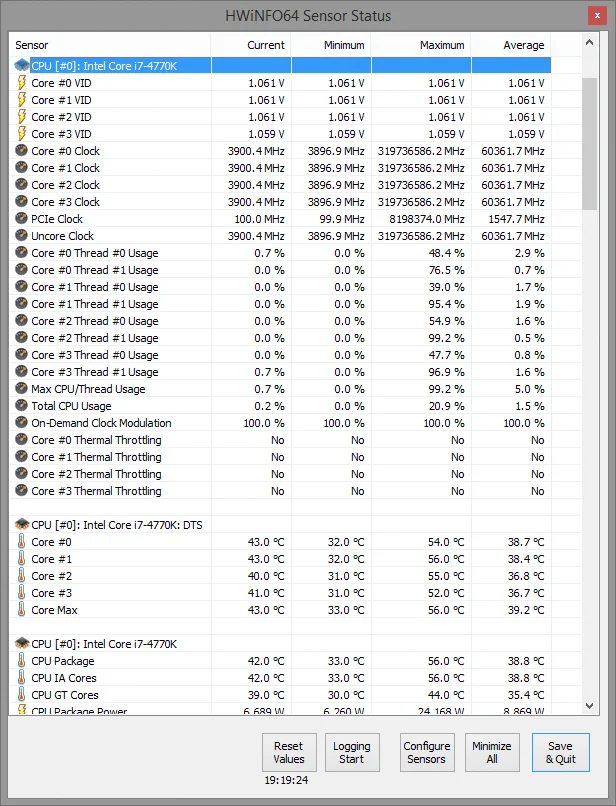Click the icon beside PCIe Clock row
The width and height of the screenshot is (616, 806).
point(21,219)
